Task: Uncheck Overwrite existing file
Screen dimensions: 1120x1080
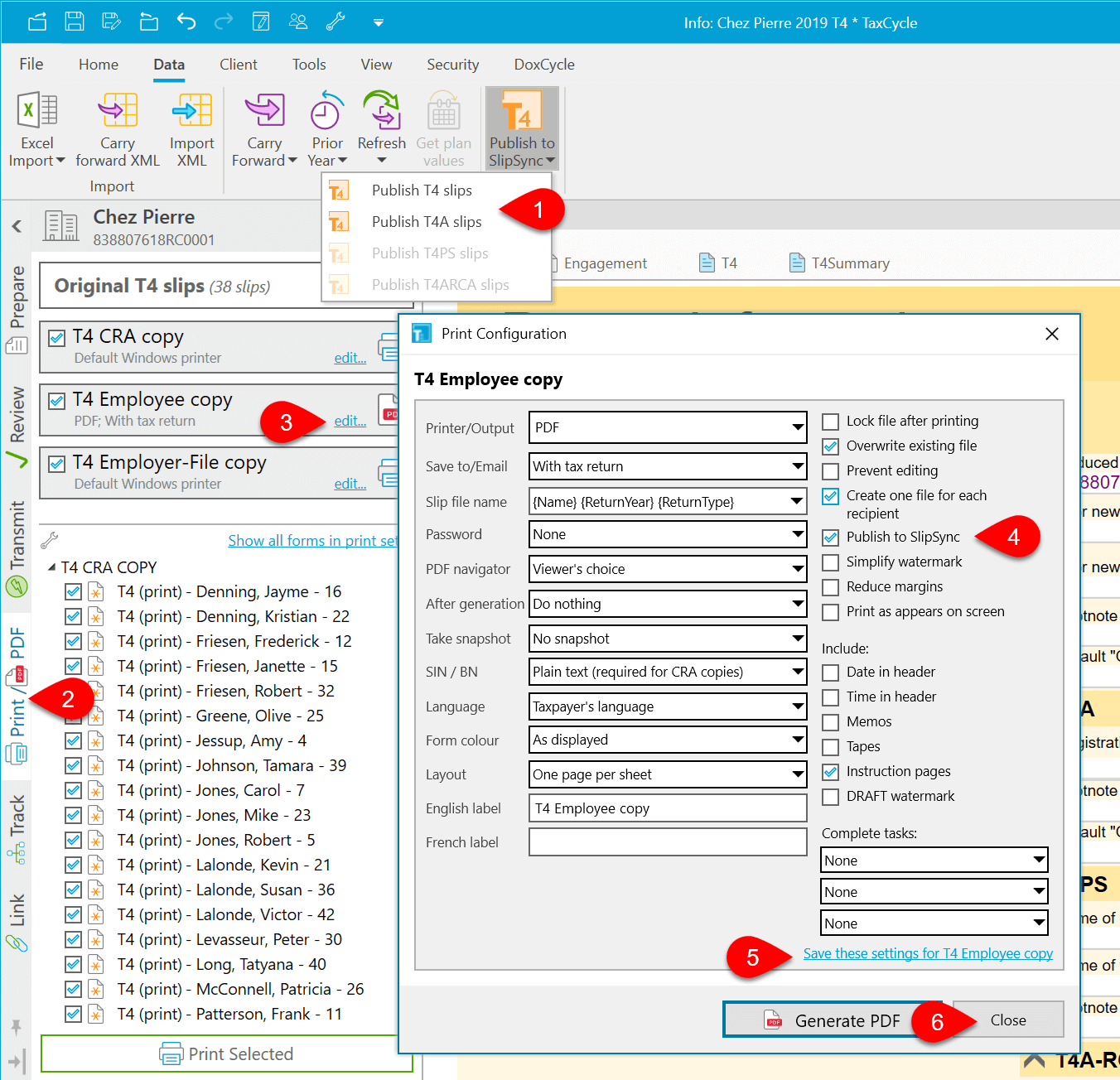Action: click(830, 446)
